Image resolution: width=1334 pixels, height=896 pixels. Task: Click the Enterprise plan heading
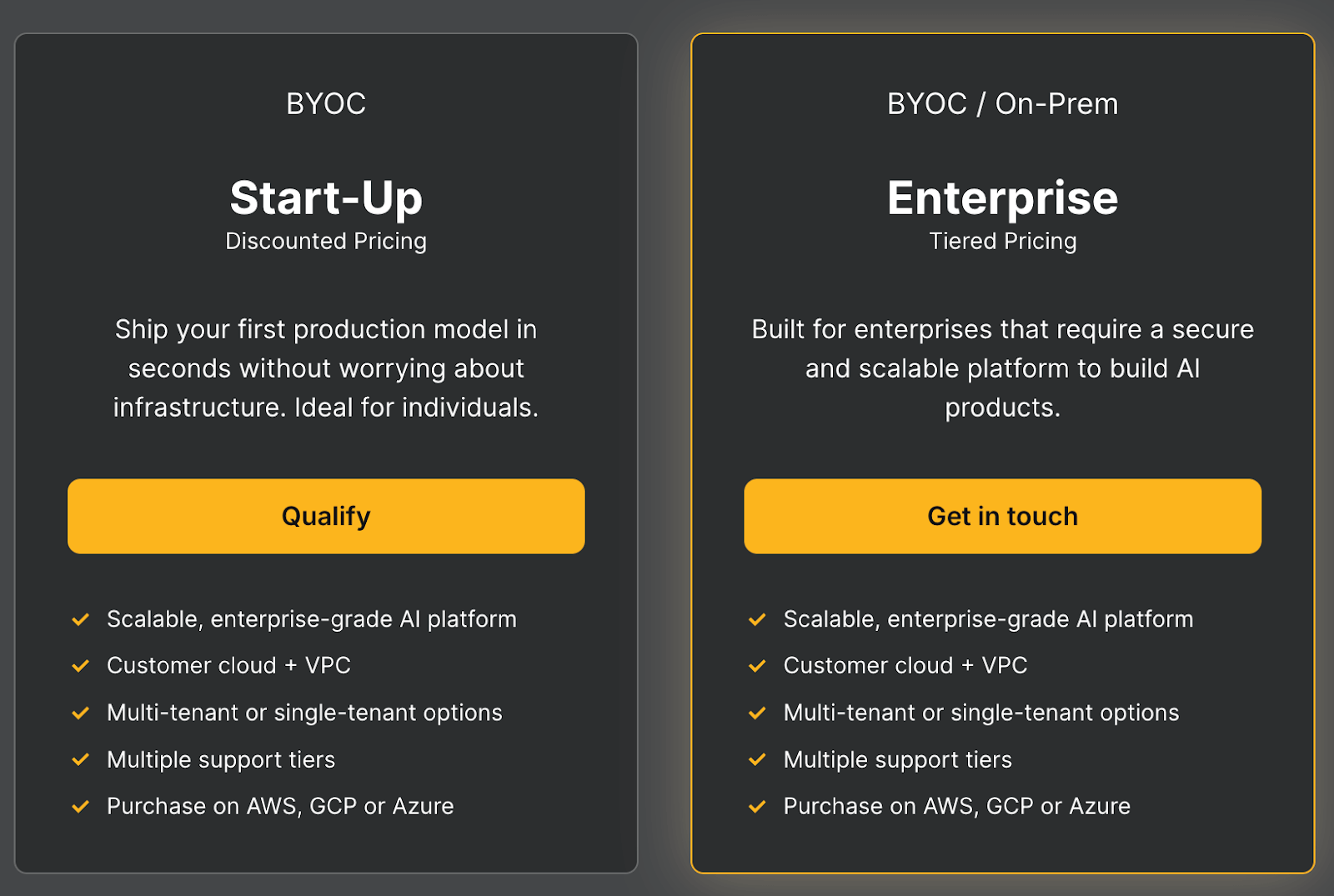tap(1002, 198)
